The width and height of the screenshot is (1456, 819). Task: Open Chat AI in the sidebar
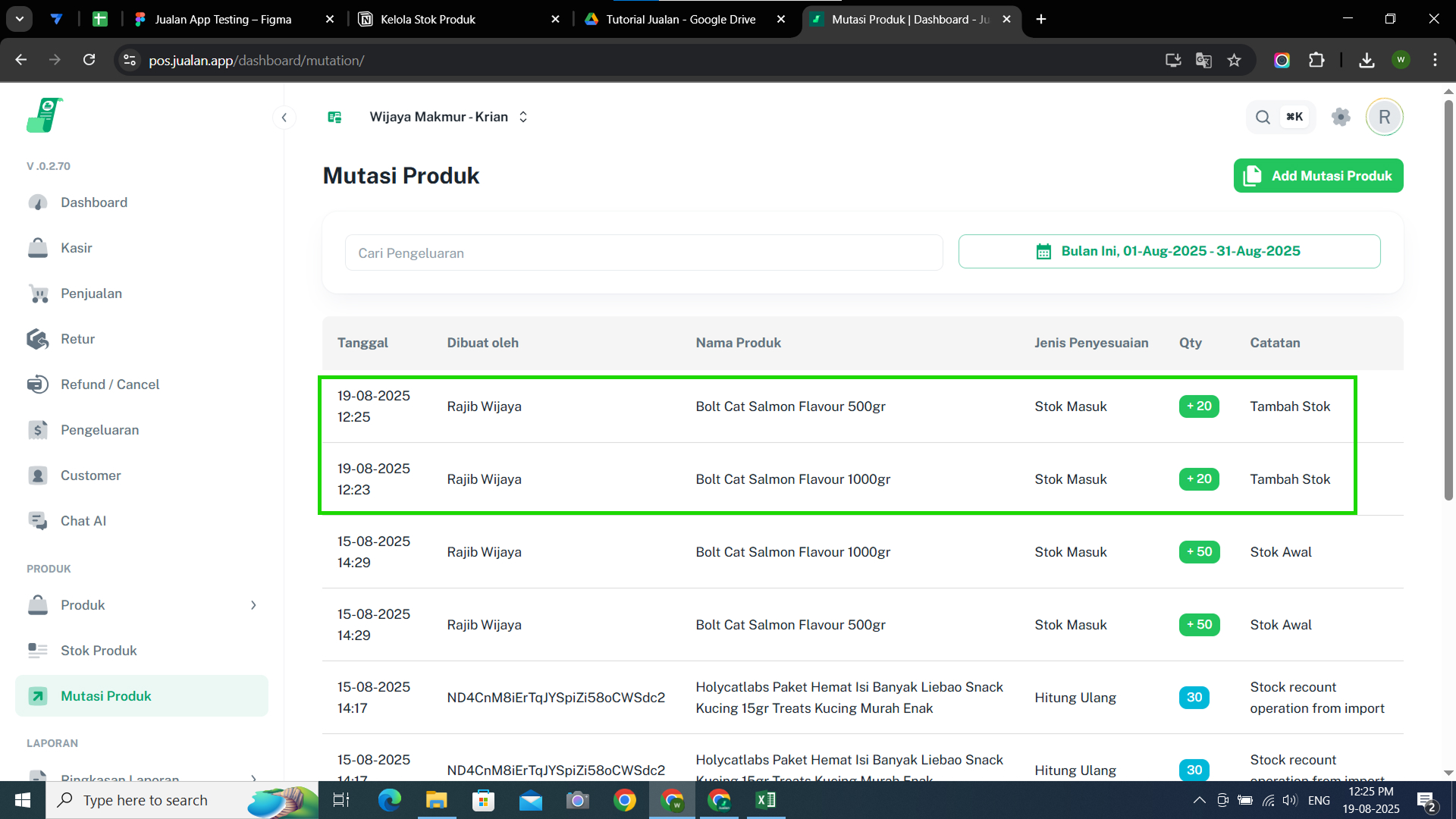click(83, 521)
